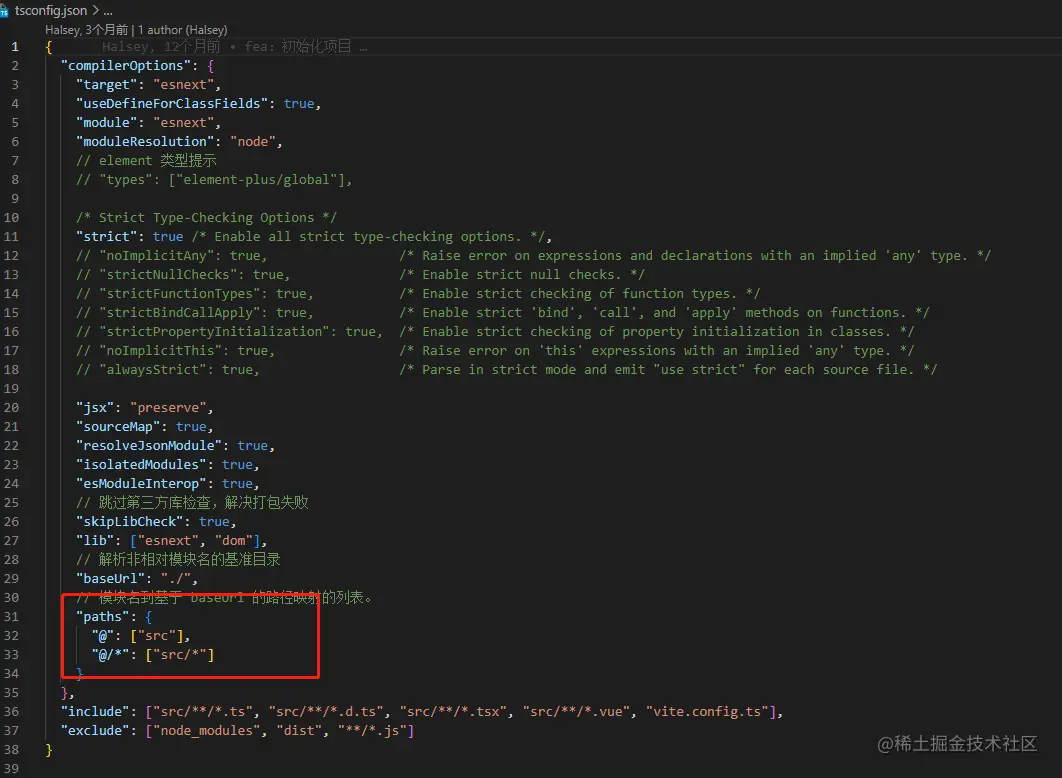The height and width of the screenshot is (778, 1062).
Task: Click the "**/*.js" entry in exclude
Action: click(373, 730)
